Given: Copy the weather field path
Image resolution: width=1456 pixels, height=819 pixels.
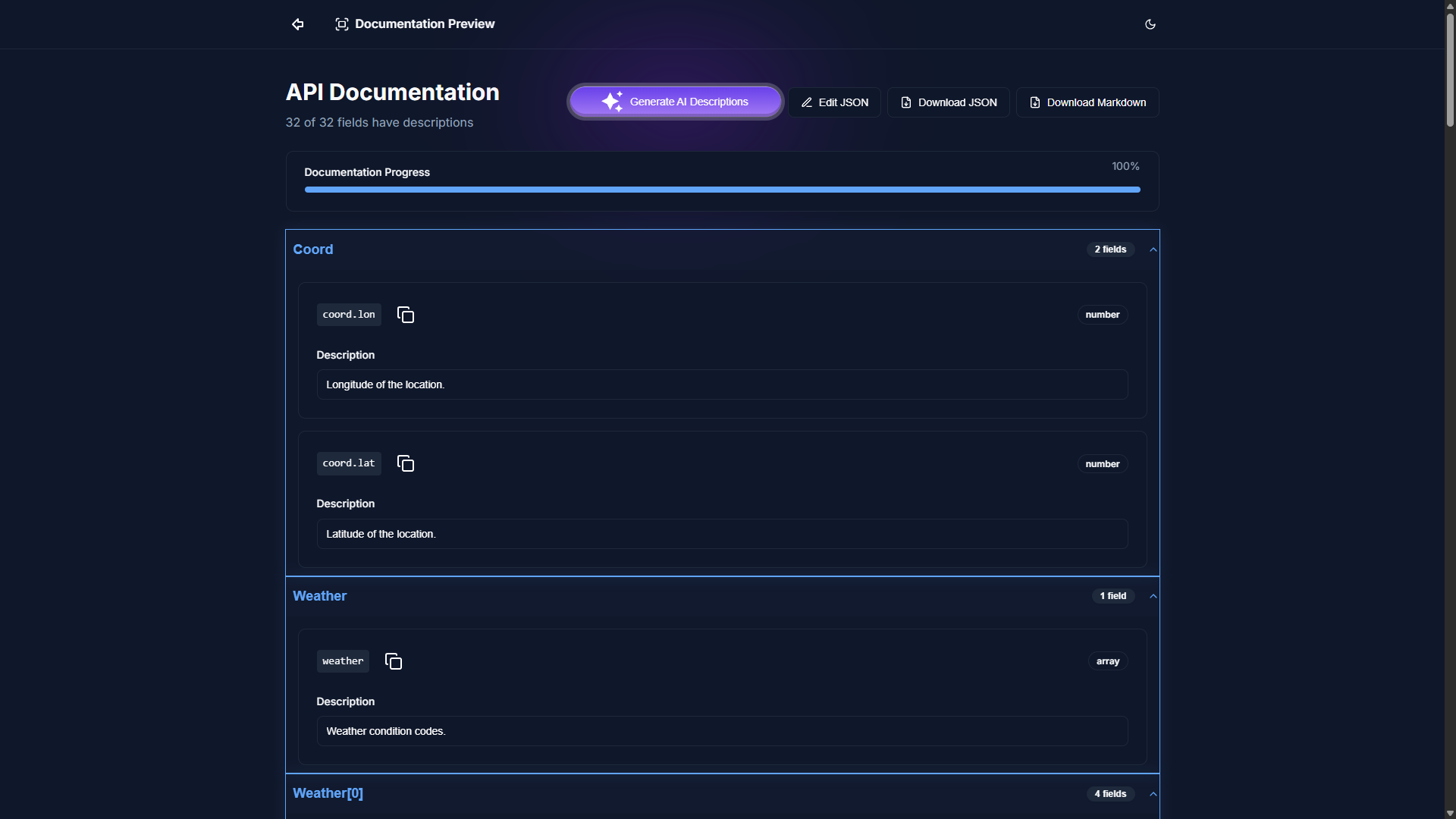Looking at the screenshot, I should pyautogui.click(x=394, y=661).
